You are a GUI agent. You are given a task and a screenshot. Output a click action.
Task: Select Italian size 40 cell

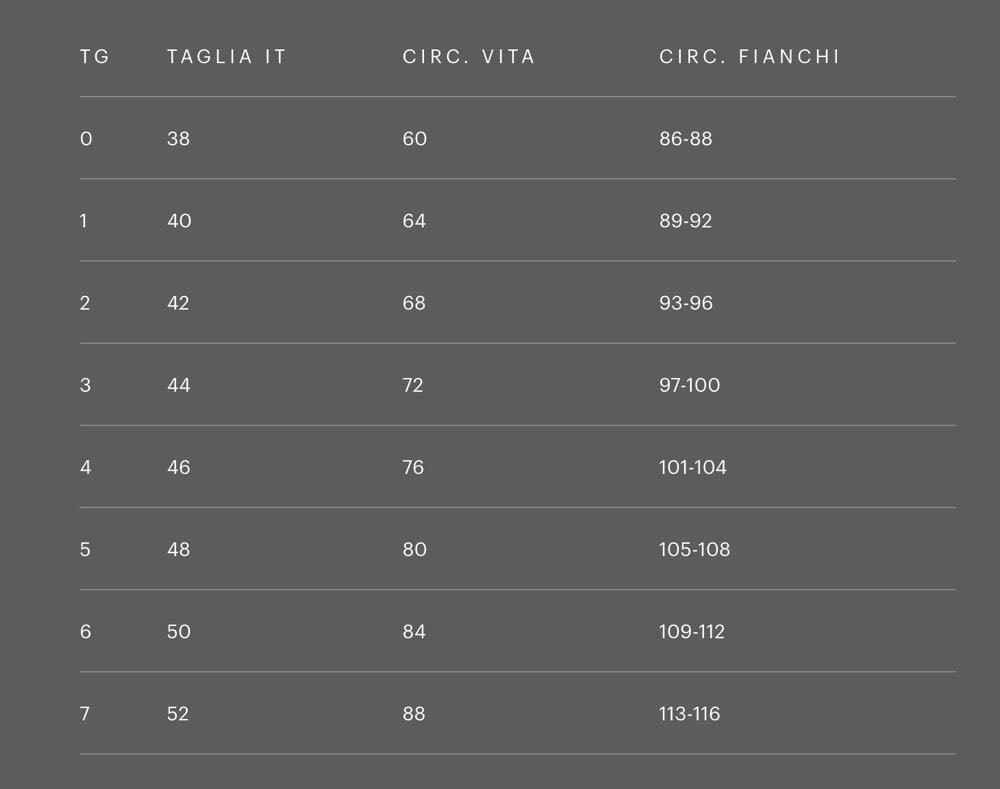coord(178,221)
